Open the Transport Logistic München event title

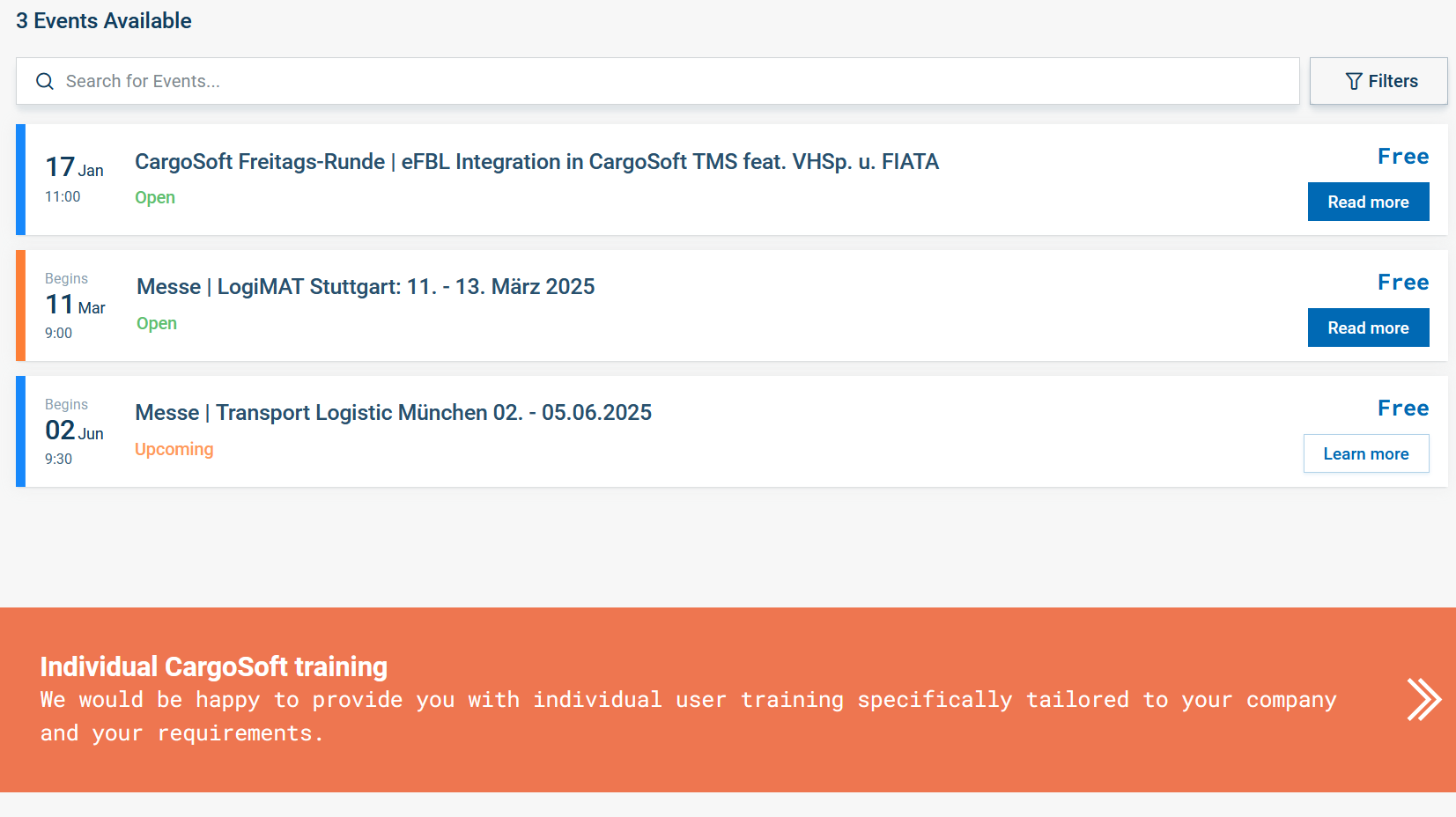393,413
